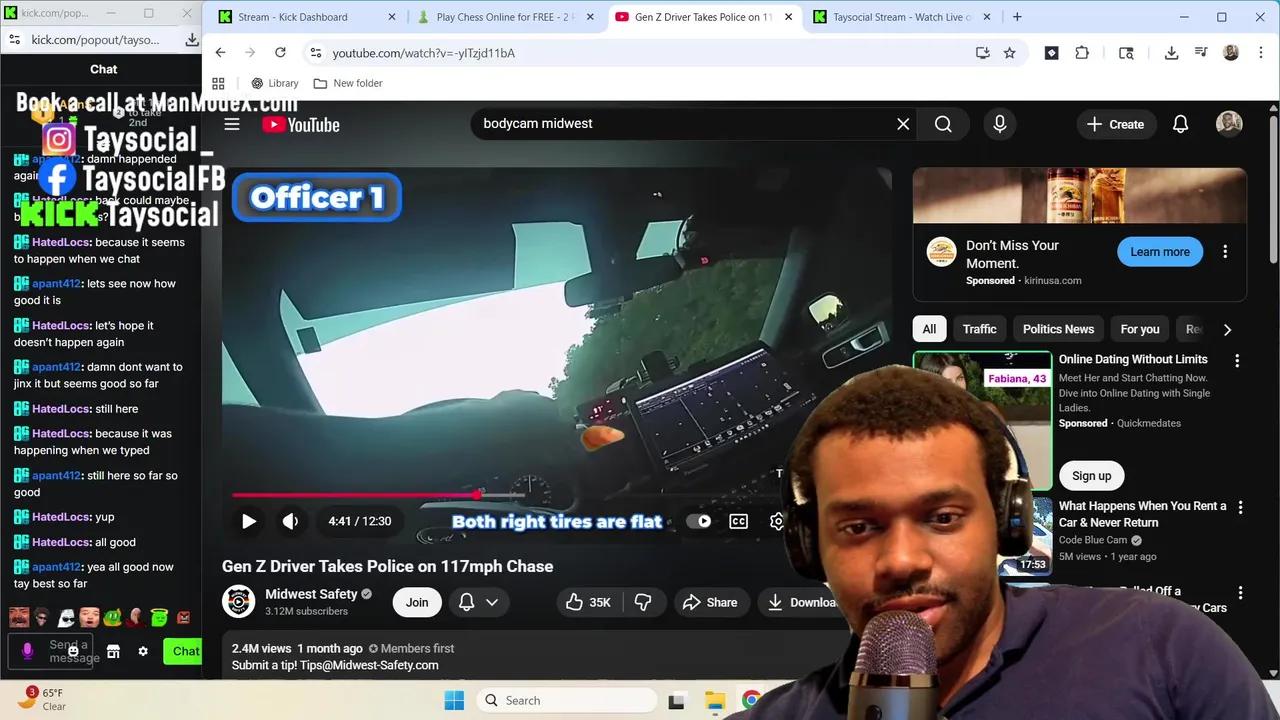1280x720 pixels.
Task: Toggle the autoplay switch in the player
Action: click(x=699, y=521)
